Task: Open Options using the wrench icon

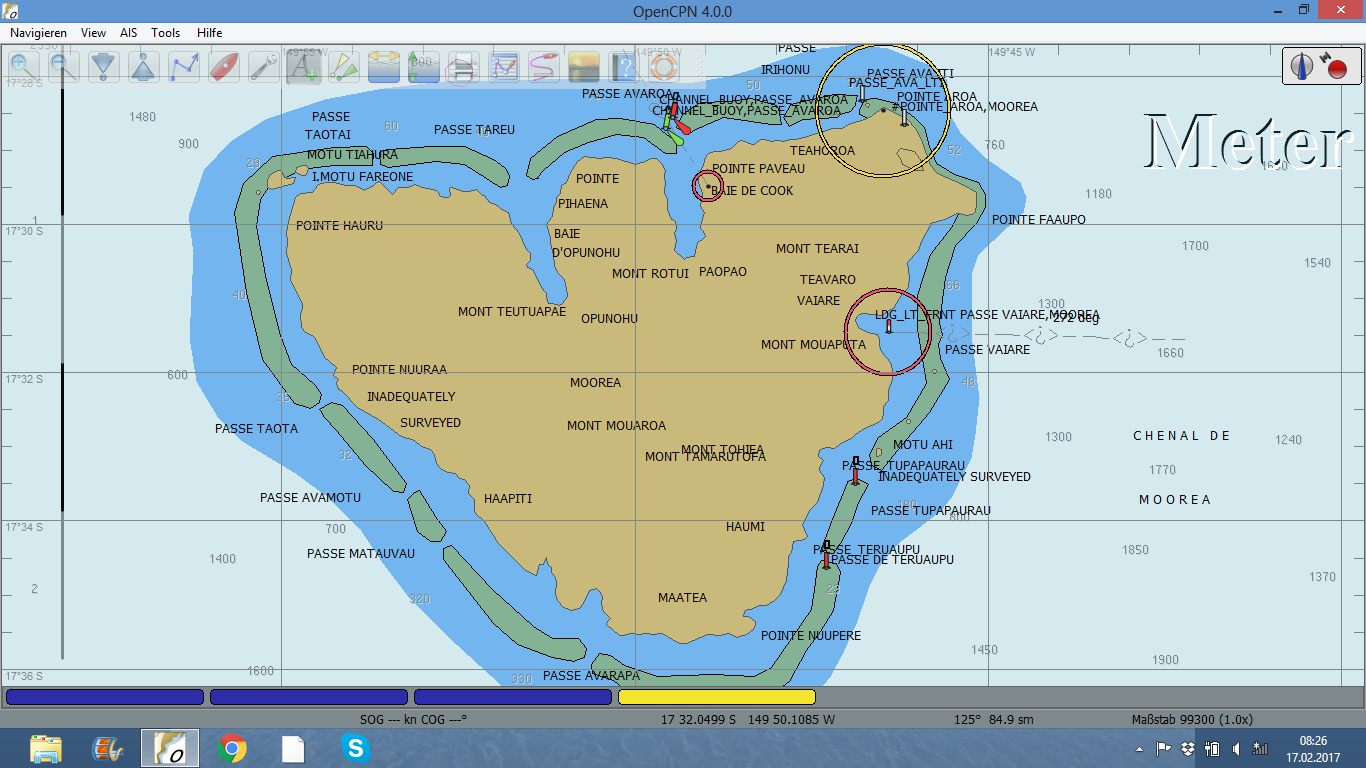Action: point(264,67)
